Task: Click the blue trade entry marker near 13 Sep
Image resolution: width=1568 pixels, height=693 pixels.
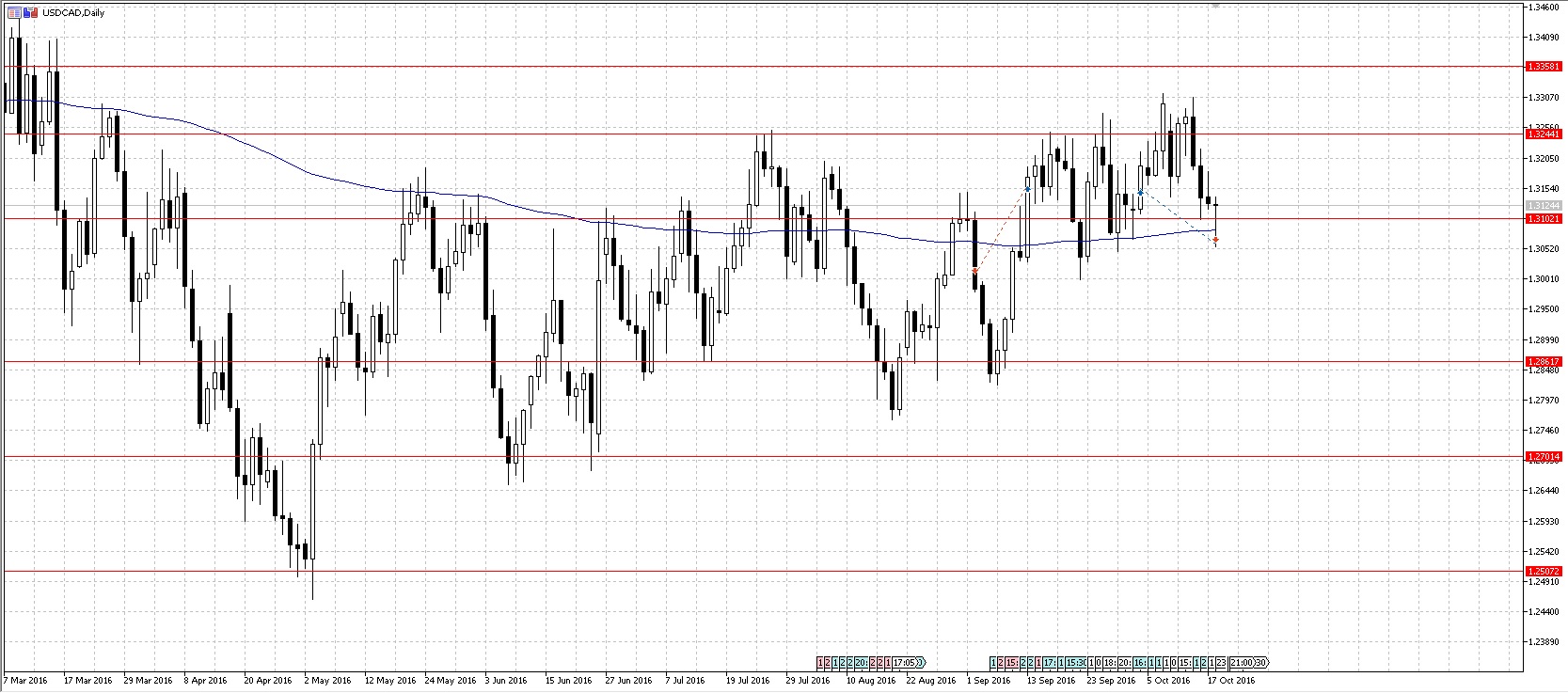Action: (x=1028, y=189)
